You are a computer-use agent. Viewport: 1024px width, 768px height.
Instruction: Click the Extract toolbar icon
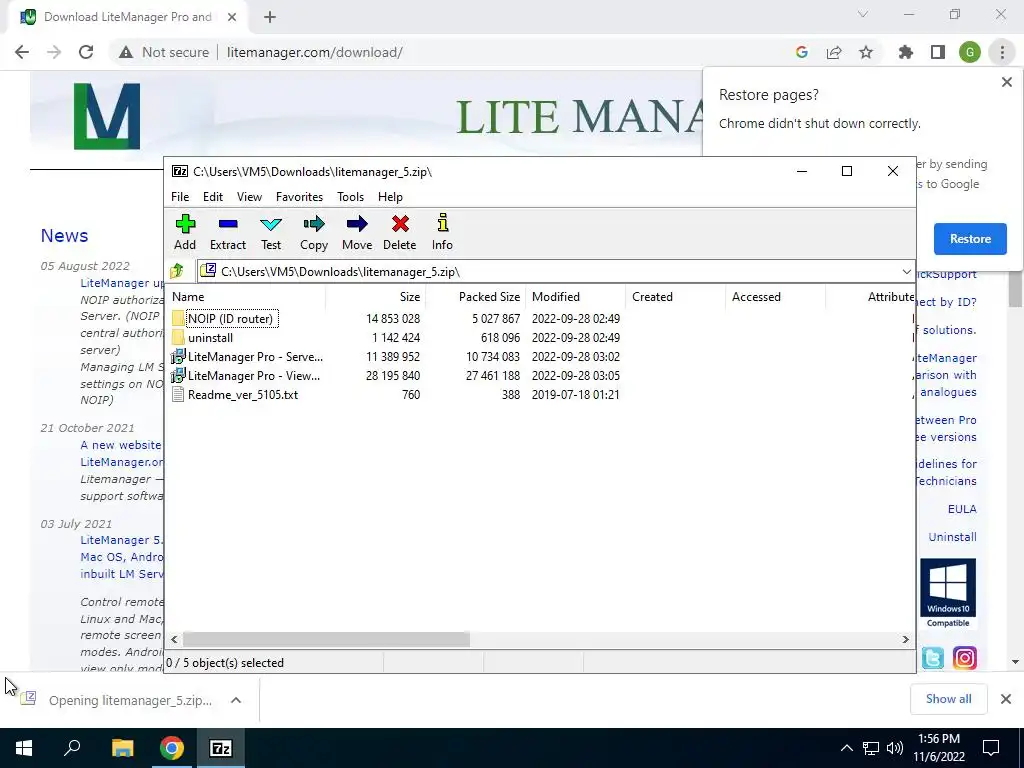point(228,224)
